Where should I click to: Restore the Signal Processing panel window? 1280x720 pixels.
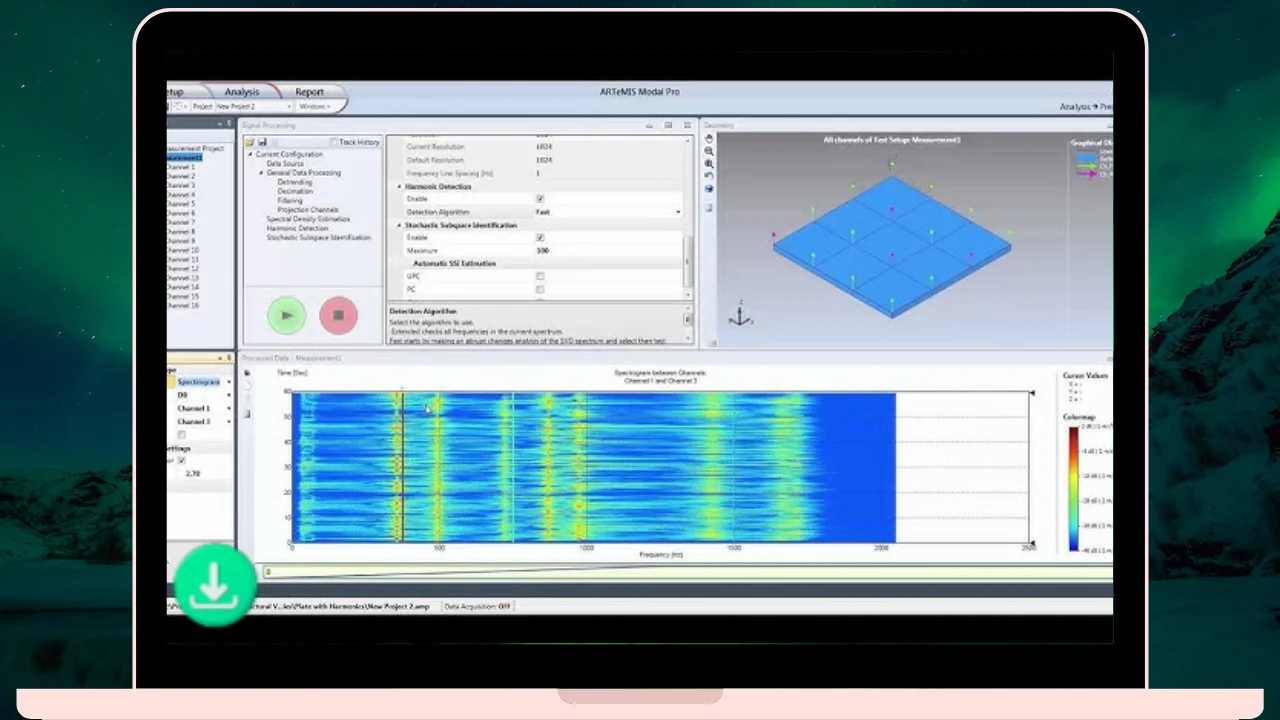(x=667, y=125)
